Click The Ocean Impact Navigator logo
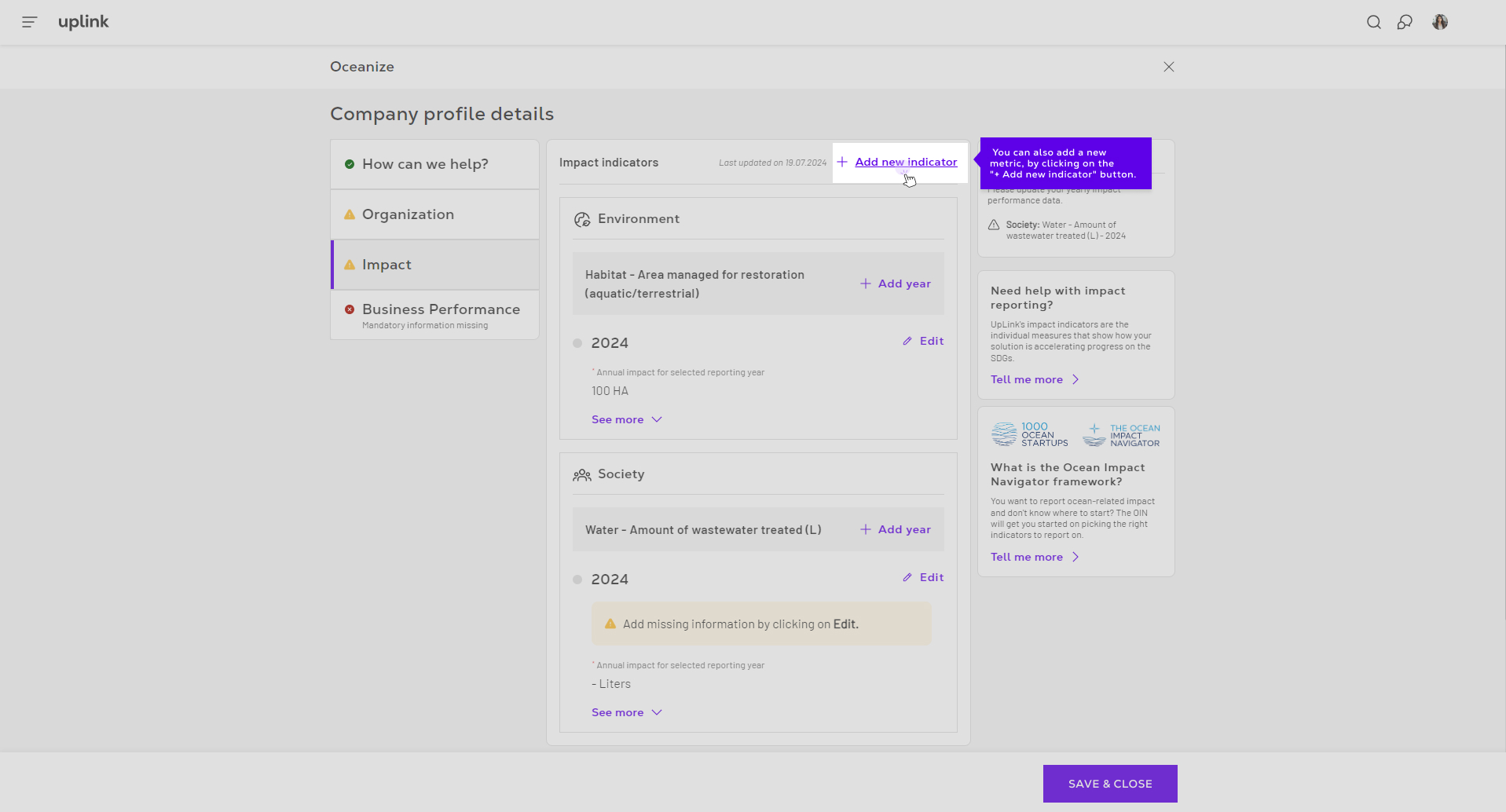Viewport: 1506px width, 812px height. [x=1121, y=435]
